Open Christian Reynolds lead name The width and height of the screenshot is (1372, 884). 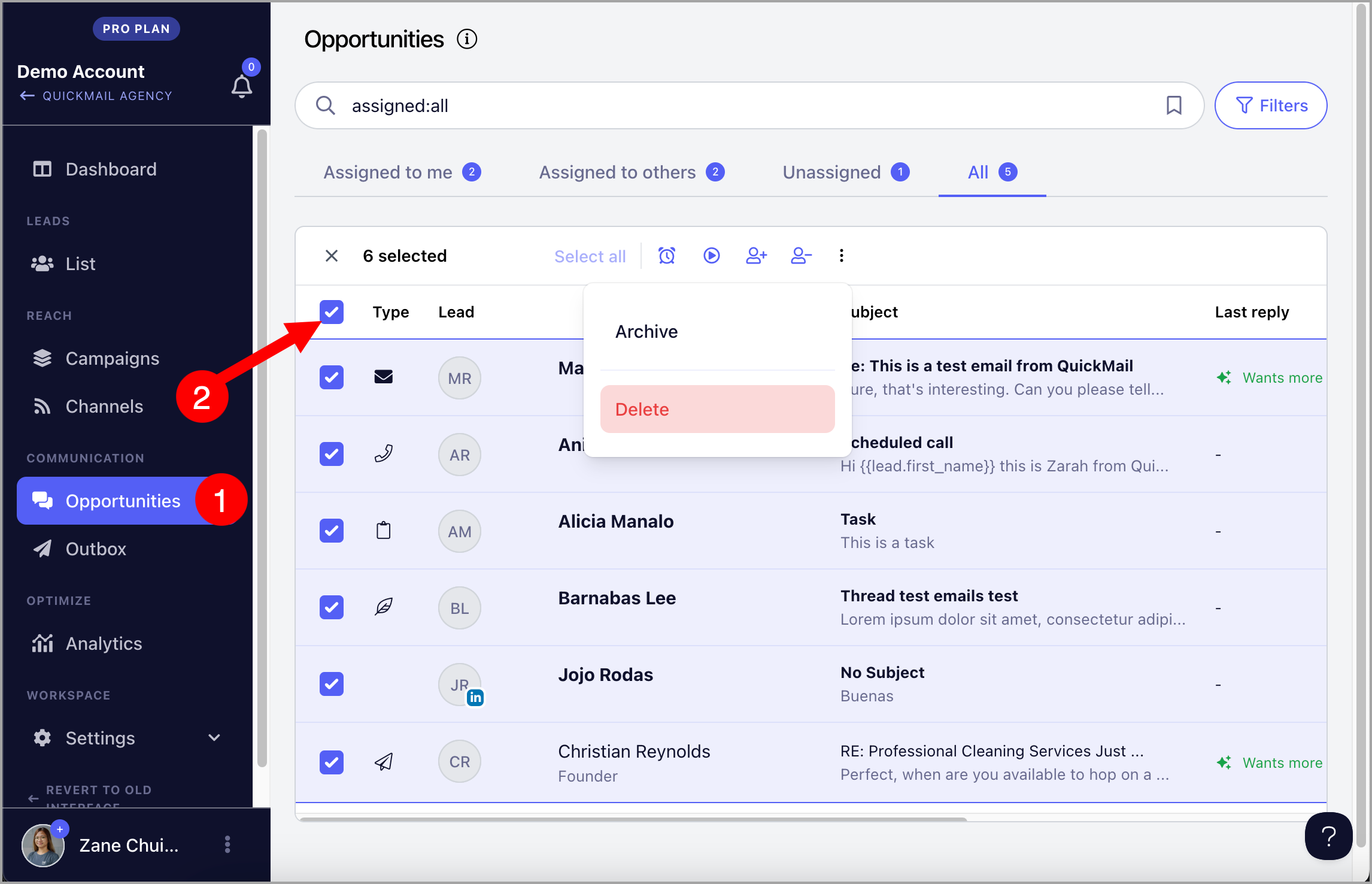634,752
